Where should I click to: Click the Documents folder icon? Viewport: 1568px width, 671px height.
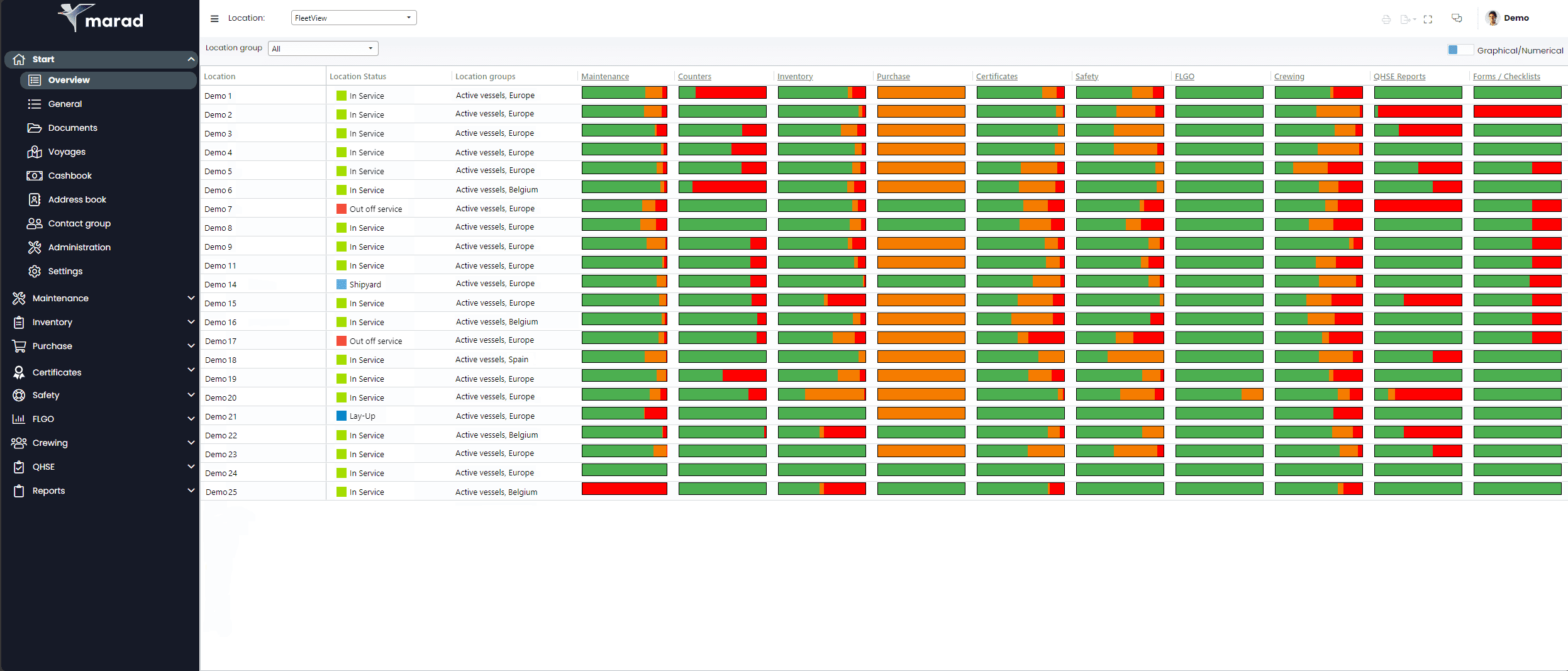(x=35, y=128)
